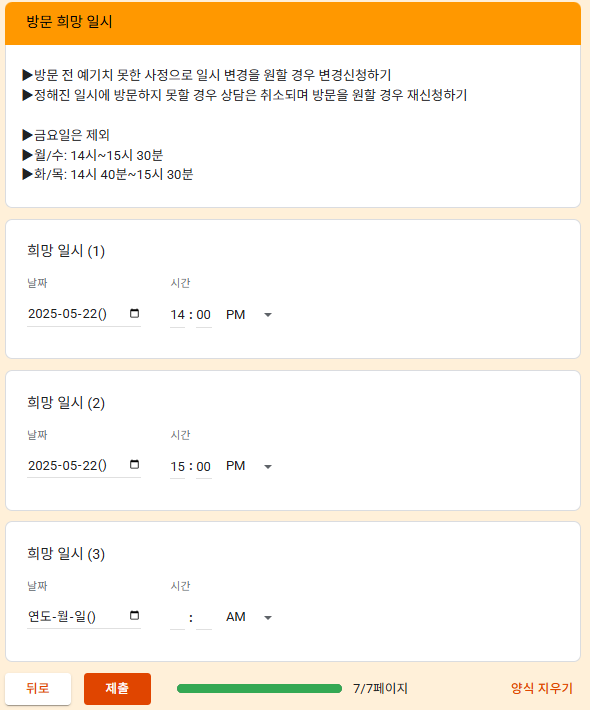The image size is (590, 710).
Task: Select date field 2025-05-22 in 희망 일시 (1)
Action: tap(84, 314)
